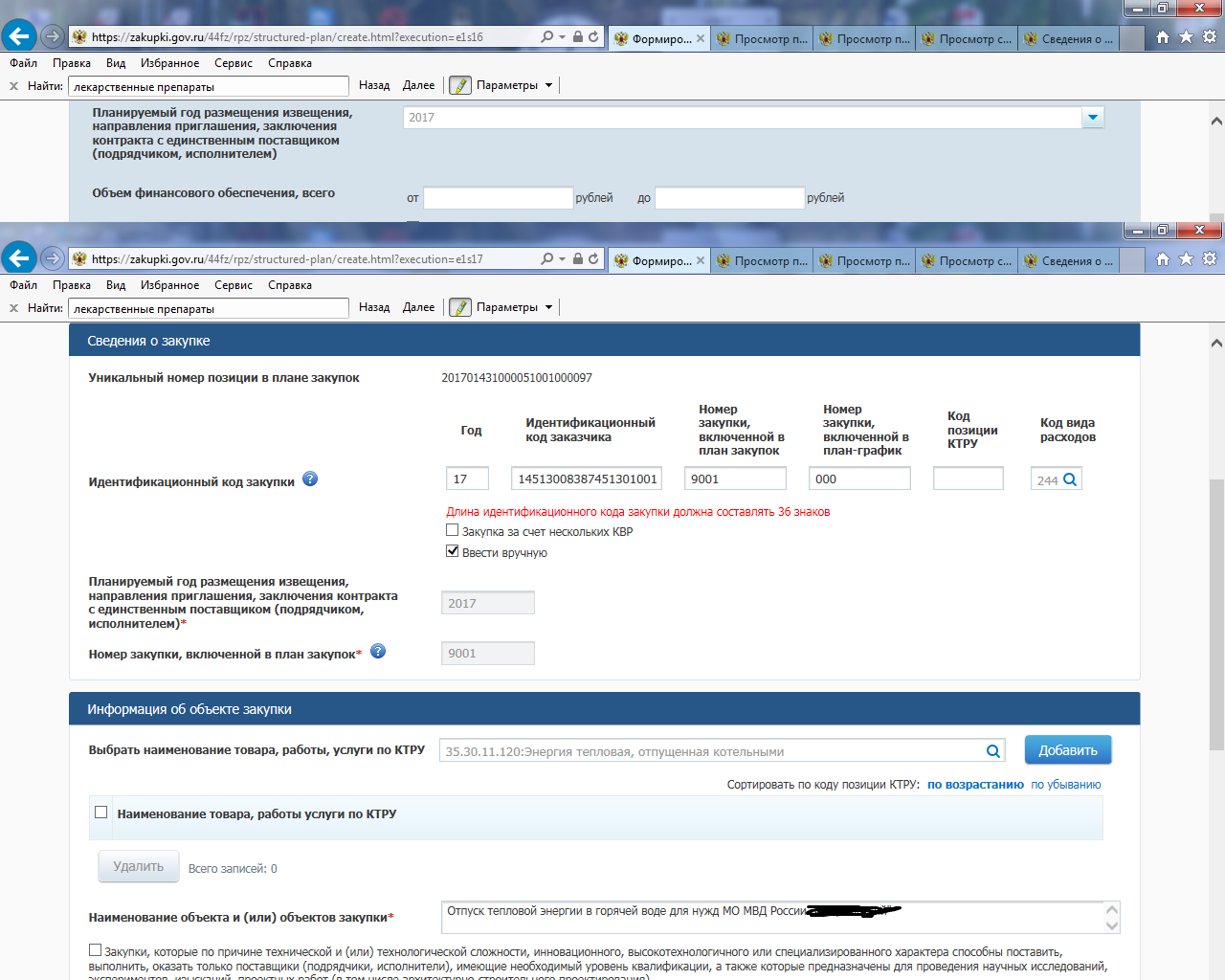Open the Сервис menu in lower window
The height and width of the screenshot is (980, 1225).
(x=234, y=285)
